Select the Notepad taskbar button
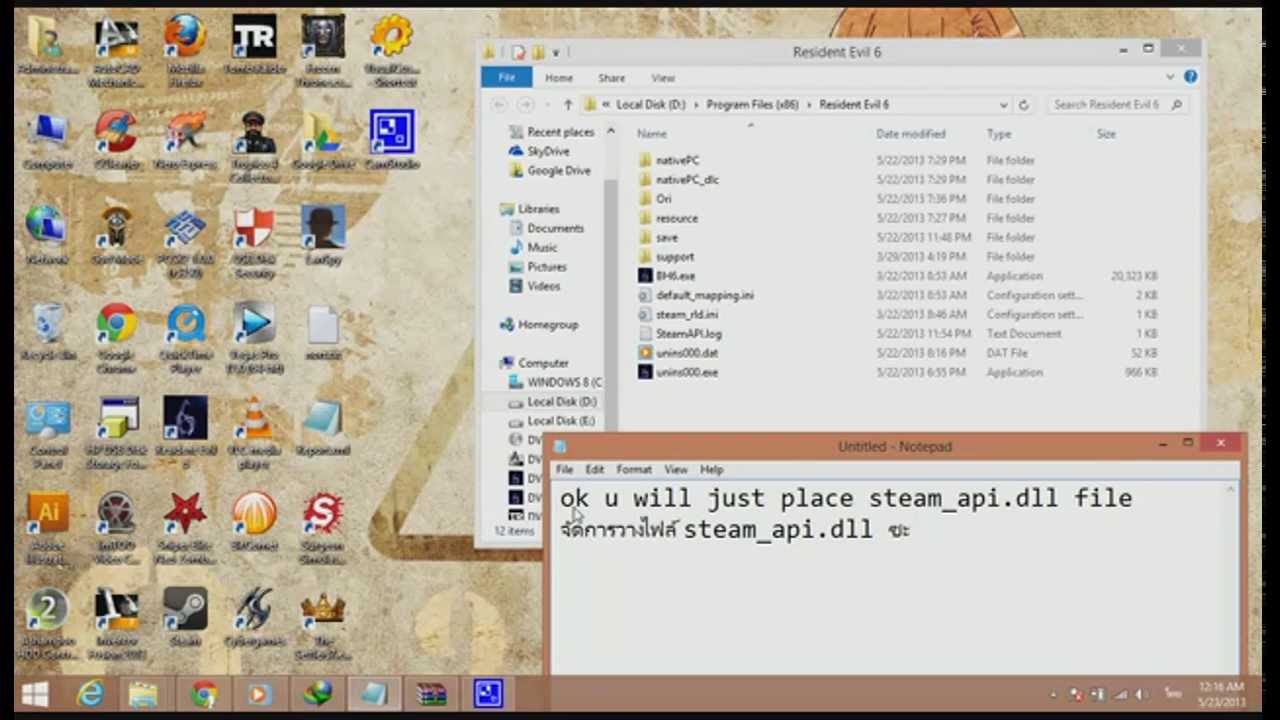The height and width of the screenshot is (720, 1280). click(x=374, y=694)
